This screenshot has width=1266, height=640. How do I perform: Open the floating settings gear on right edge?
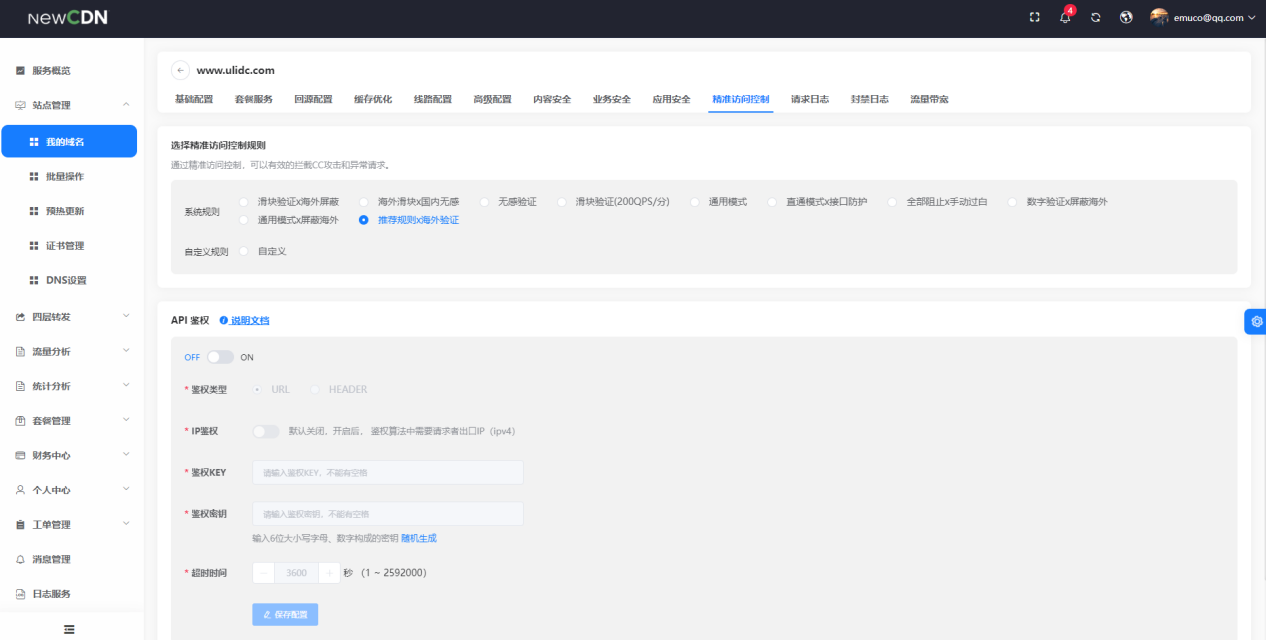(x=1256, y=321)
